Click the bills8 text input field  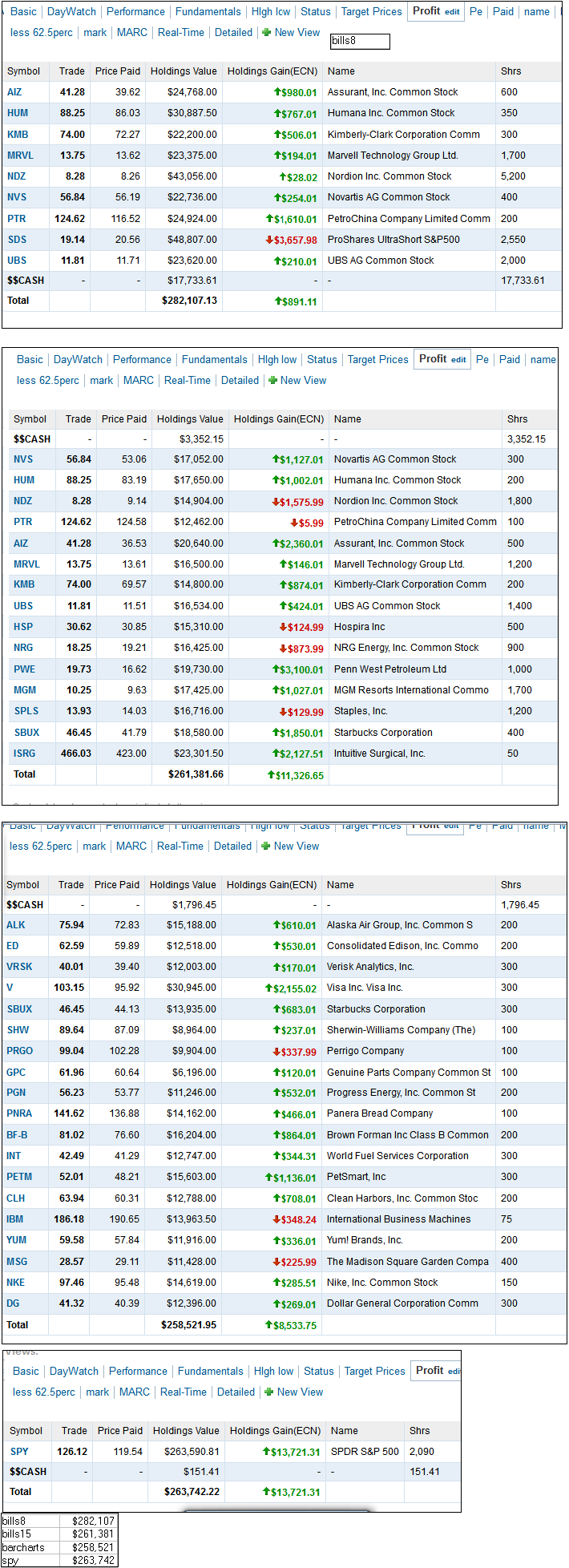point(360,41)
